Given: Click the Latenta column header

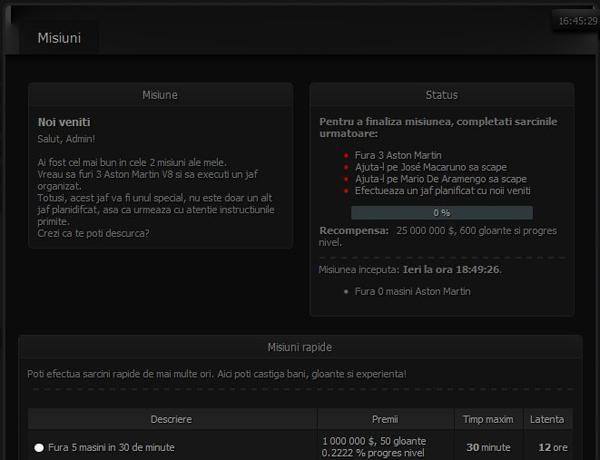Looking at the screenshot, I should coord(546,419).
